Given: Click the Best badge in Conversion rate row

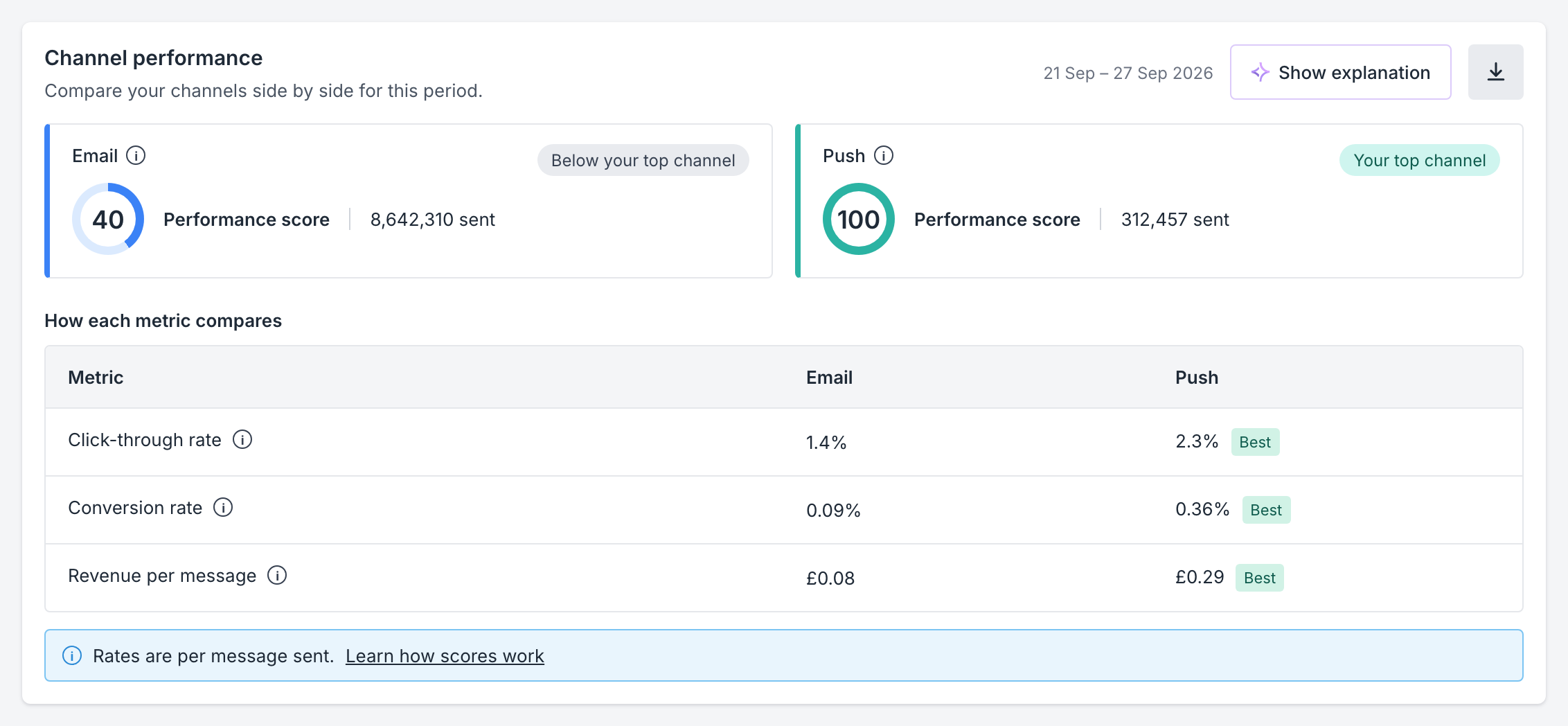Looking at the screenshot, I should 1266,510.
